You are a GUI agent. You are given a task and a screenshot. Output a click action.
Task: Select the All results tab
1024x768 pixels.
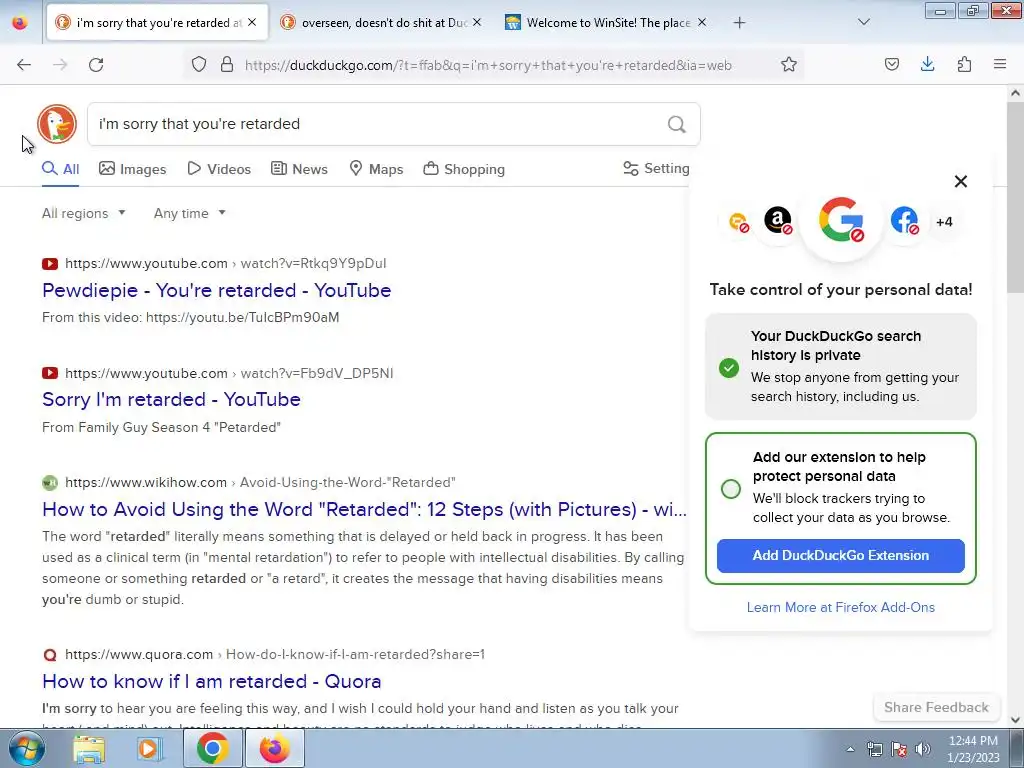coord(61,169)
